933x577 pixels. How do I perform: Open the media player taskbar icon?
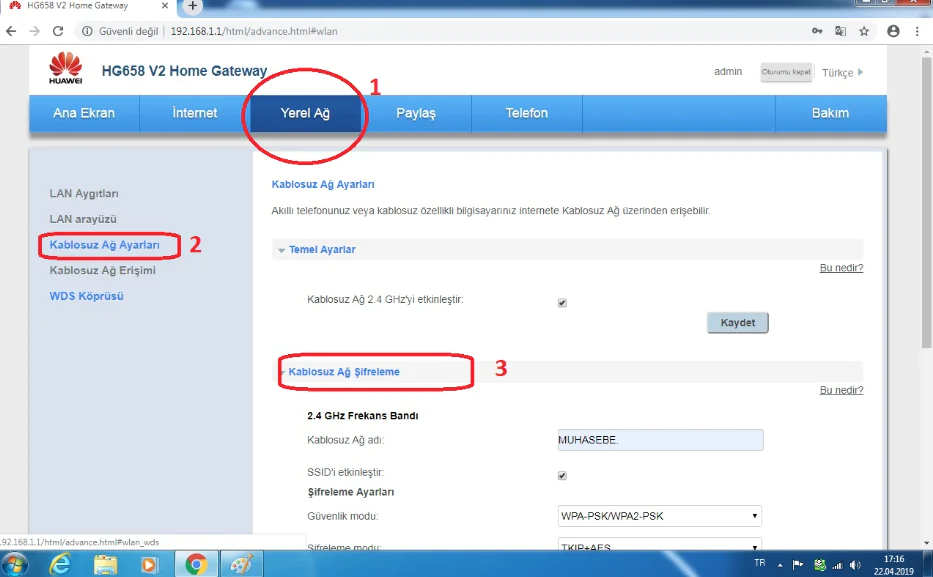click(x=149, y=564)
